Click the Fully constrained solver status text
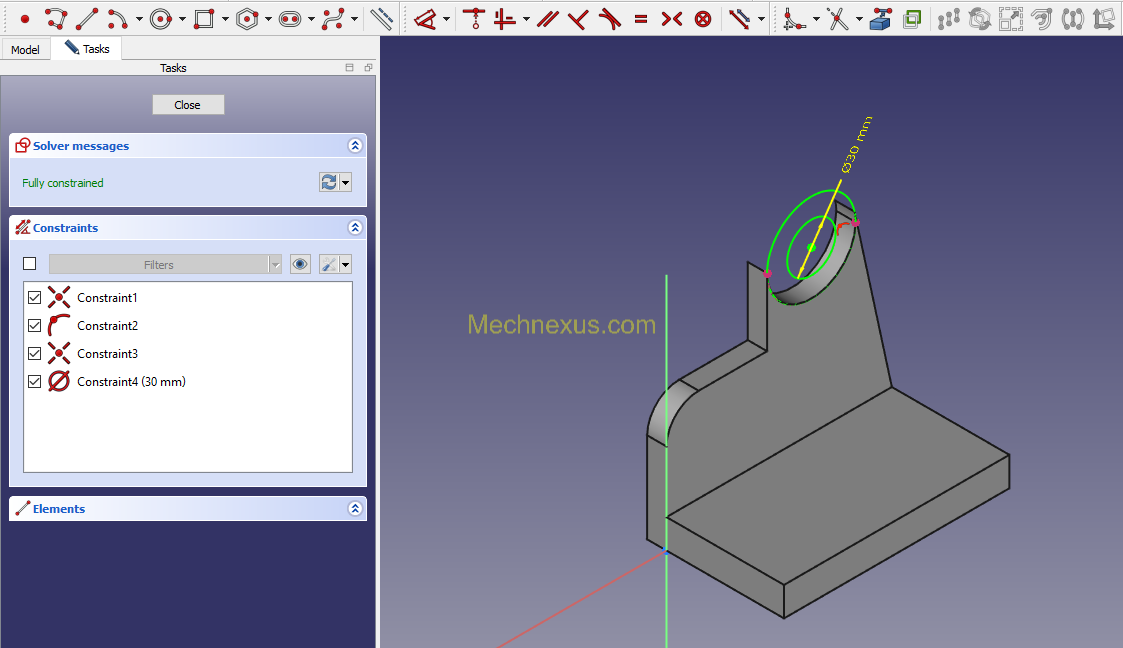1123x648 pixels. pyautogui.click(x=63, y=183)
